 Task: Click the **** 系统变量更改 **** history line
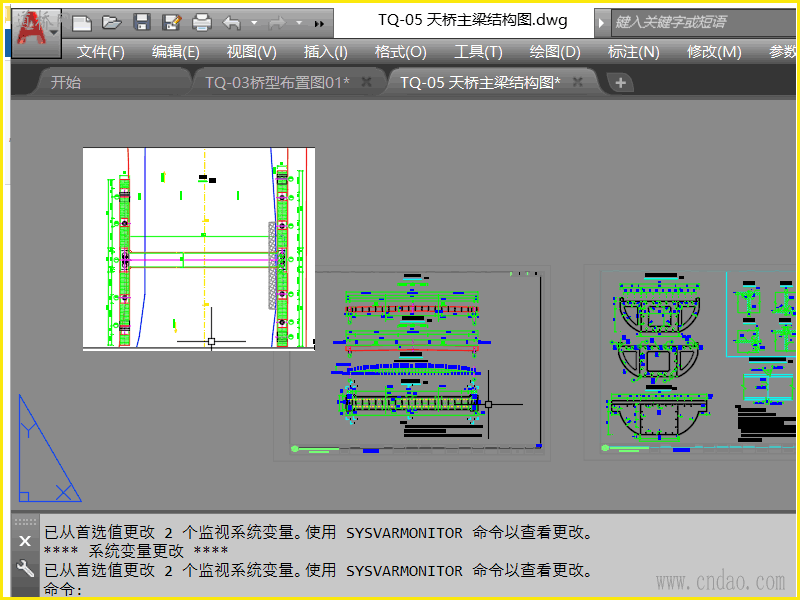point(136,551)
